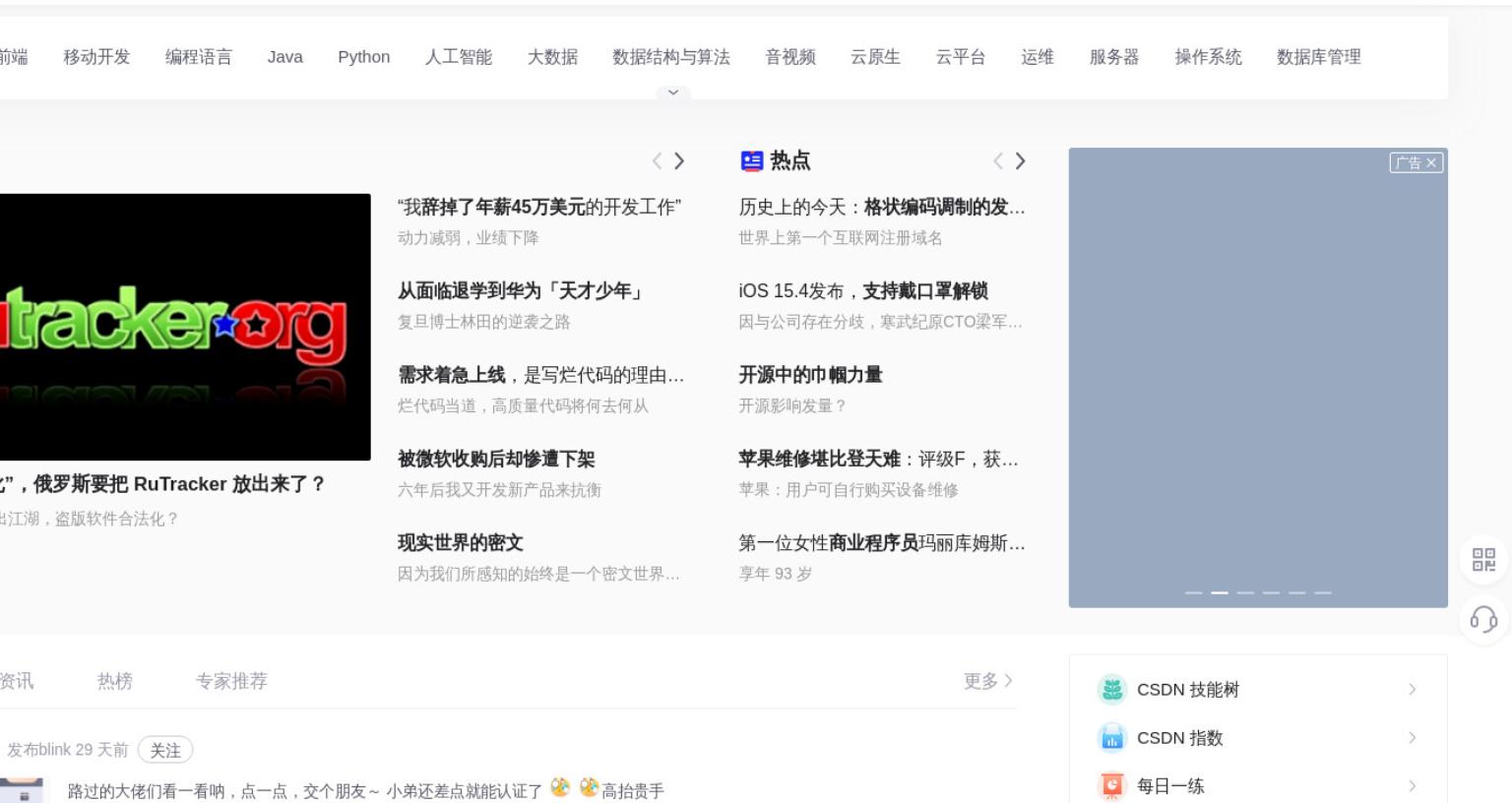Click subtitle 享年 93 岁
Viewport: 1512px width, 803px height.
coord(776,574)
